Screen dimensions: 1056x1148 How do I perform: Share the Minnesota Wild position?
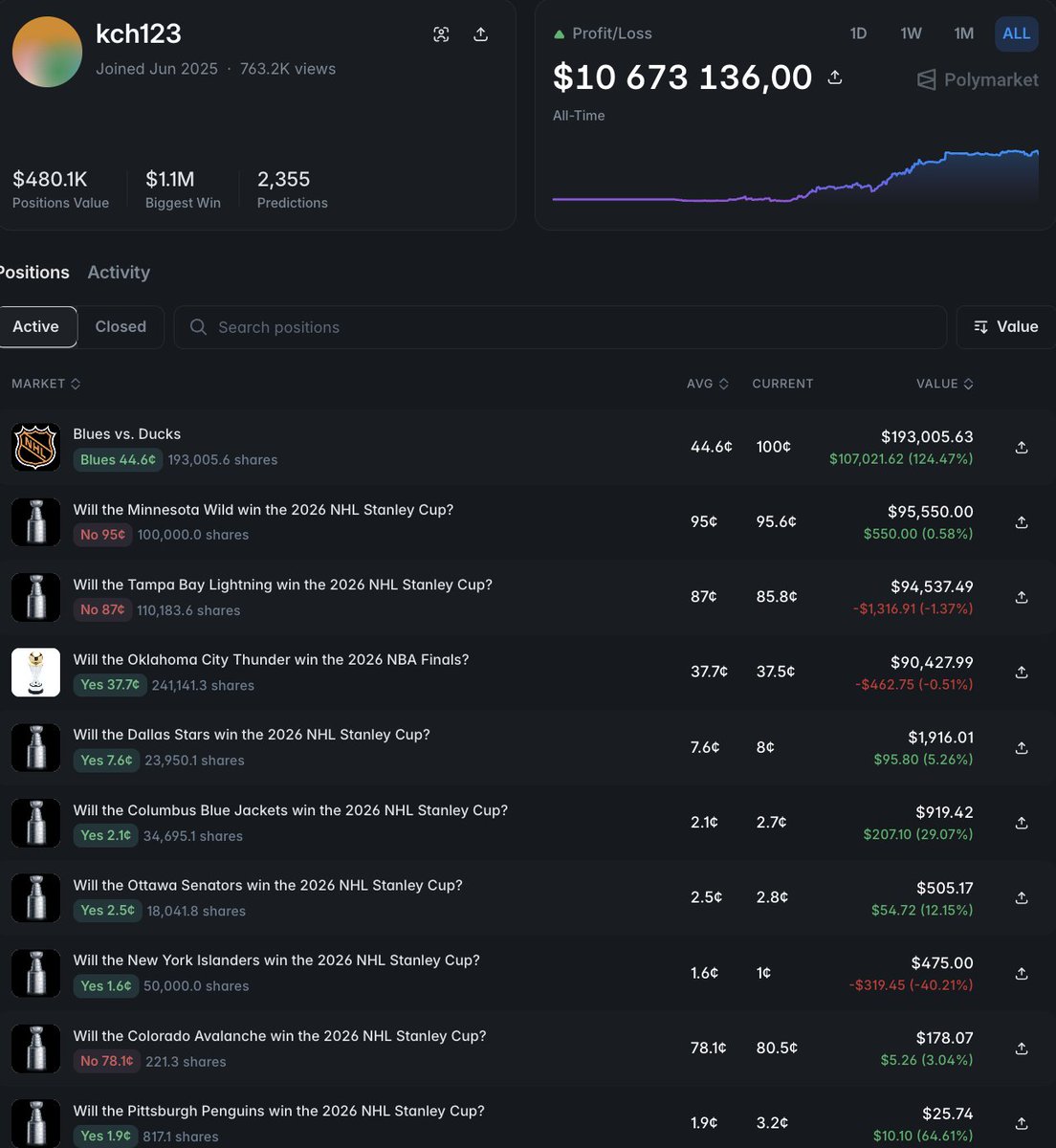(1022, 522)
